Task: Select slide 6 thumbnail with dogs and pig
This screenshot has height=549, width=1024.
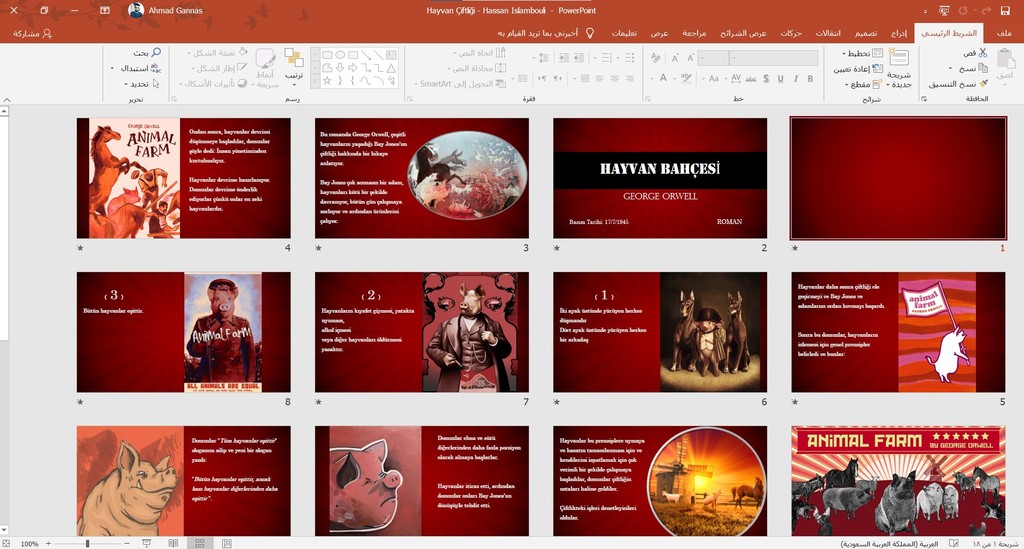Action: (x=660, y=332)
